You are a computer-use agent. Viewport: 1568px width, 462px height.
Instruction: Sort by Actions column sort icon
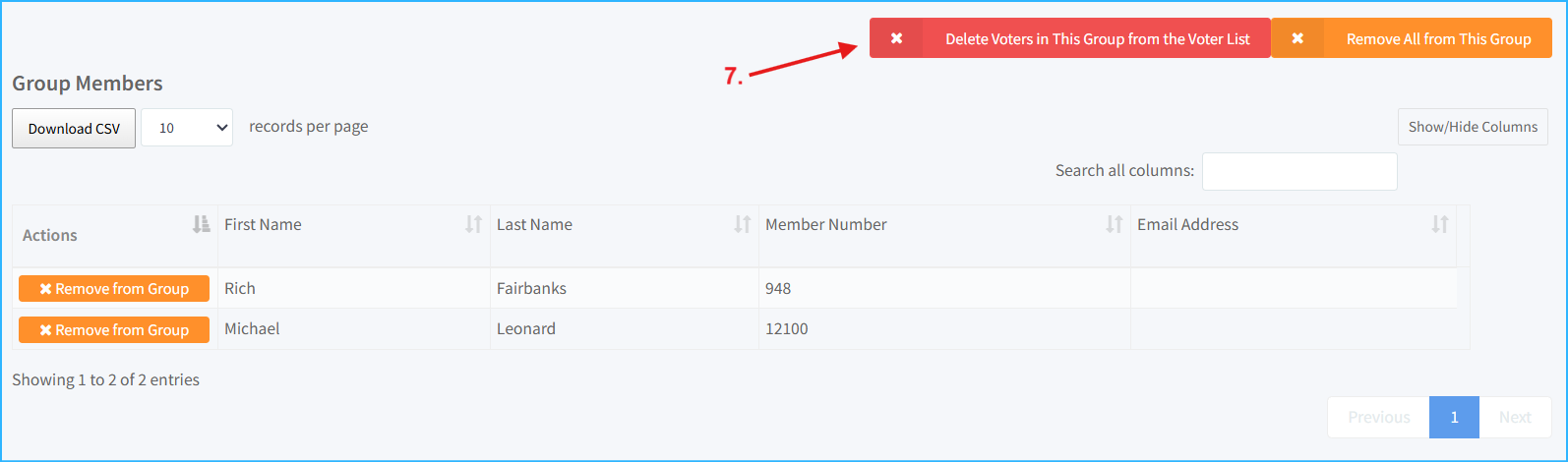click(x=201, y=224)
